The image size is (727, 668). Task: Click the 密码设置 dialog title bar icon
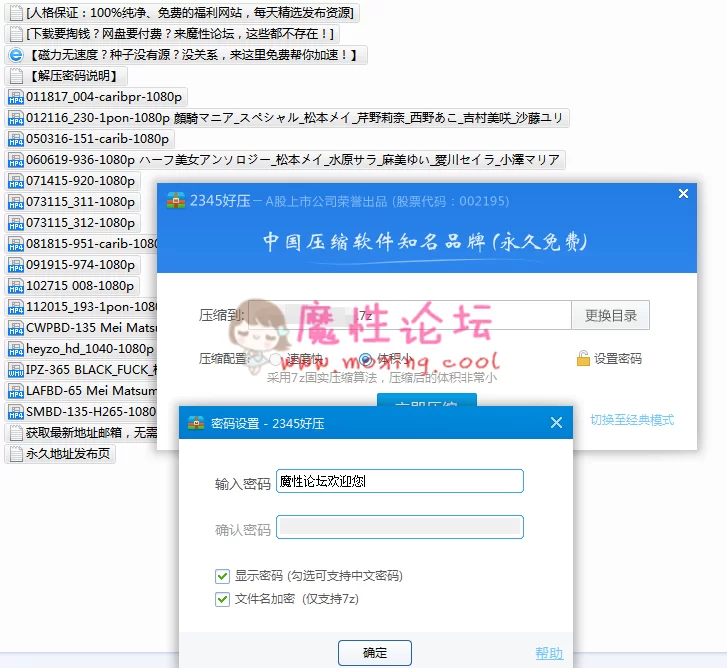[x=196, y=423]
